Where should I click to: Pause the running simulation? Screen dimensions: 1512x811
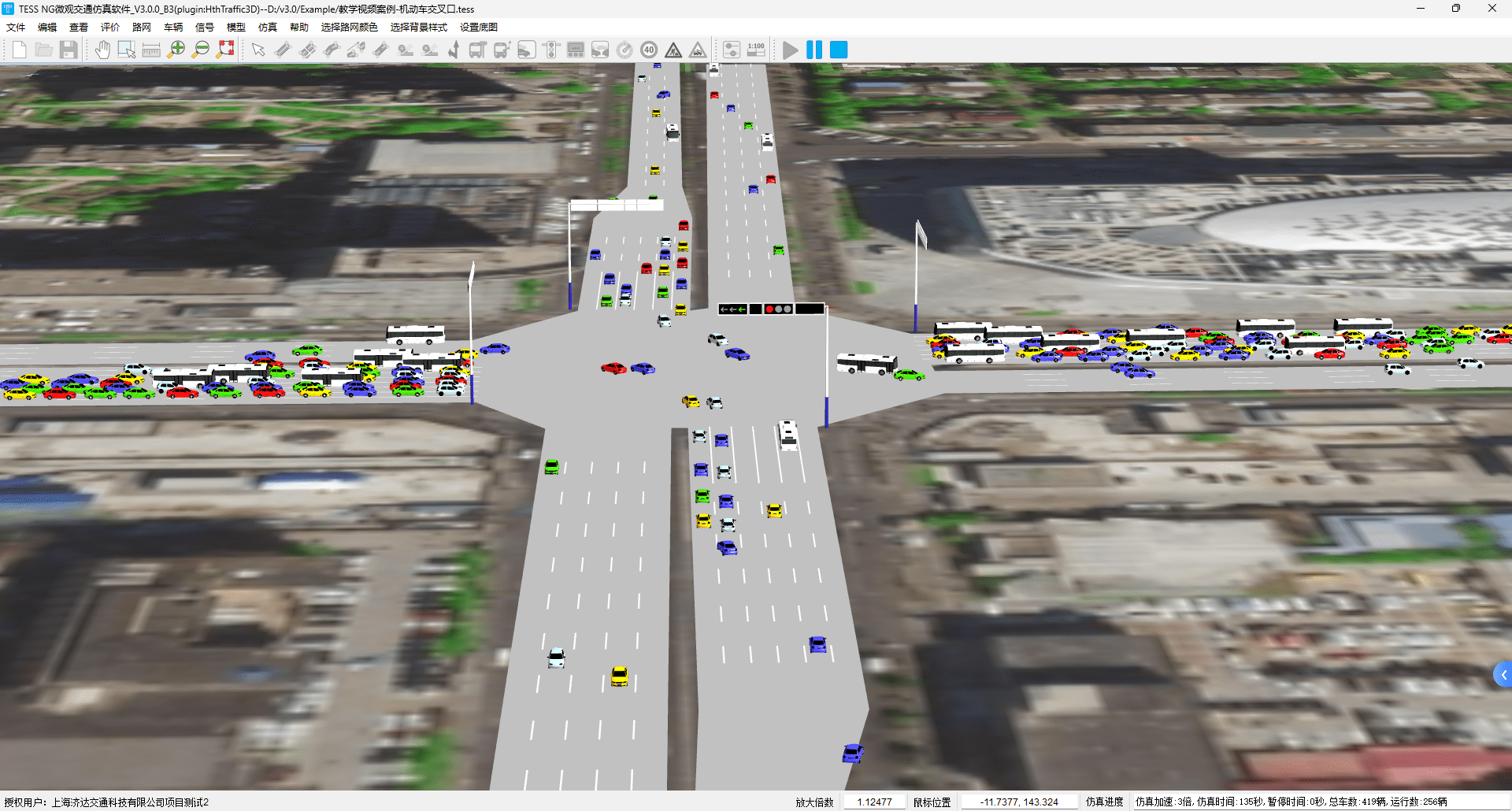tap(814, 50)
